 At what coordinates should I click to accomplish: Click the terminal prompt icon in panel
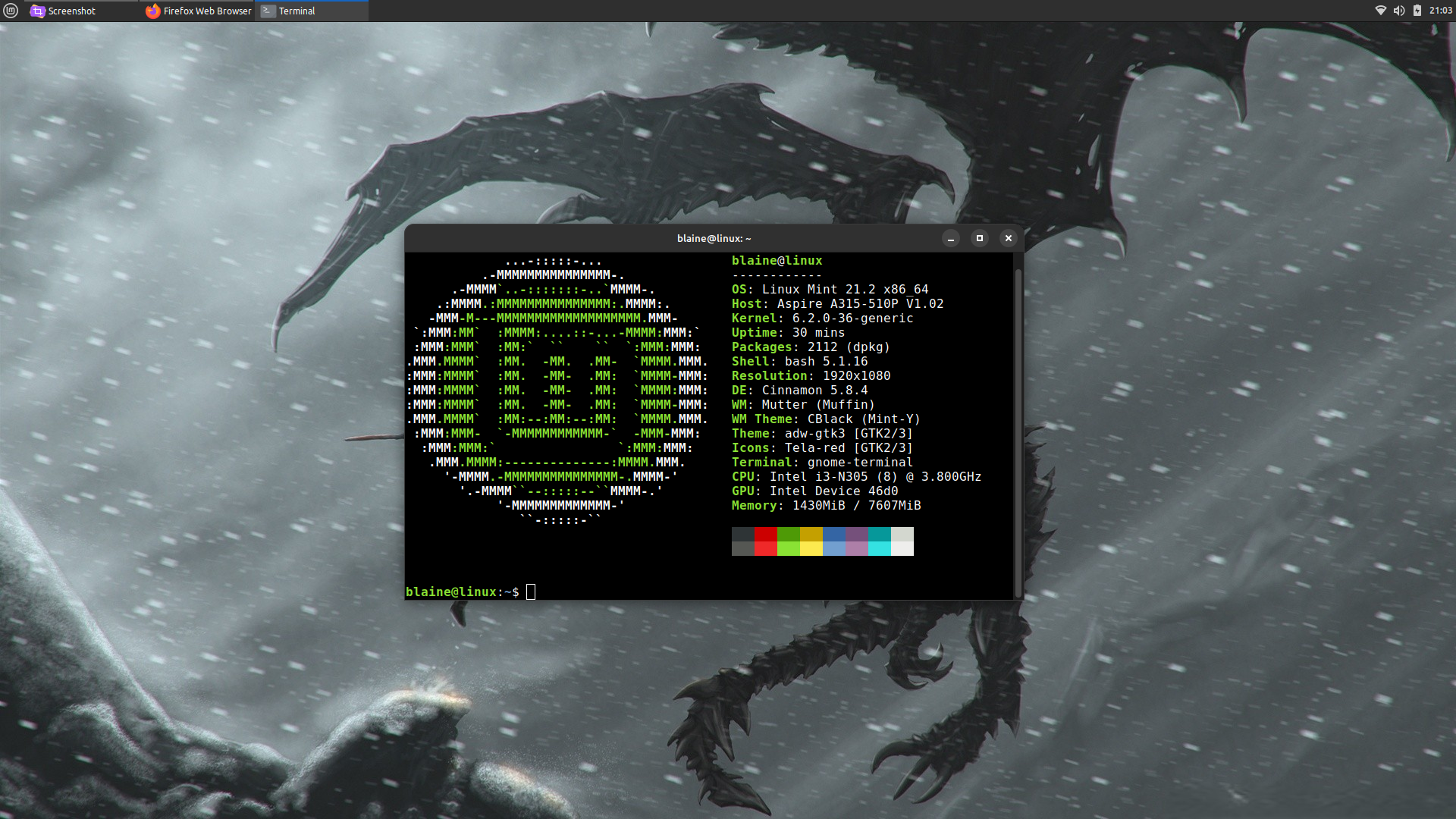coord(268,11)
